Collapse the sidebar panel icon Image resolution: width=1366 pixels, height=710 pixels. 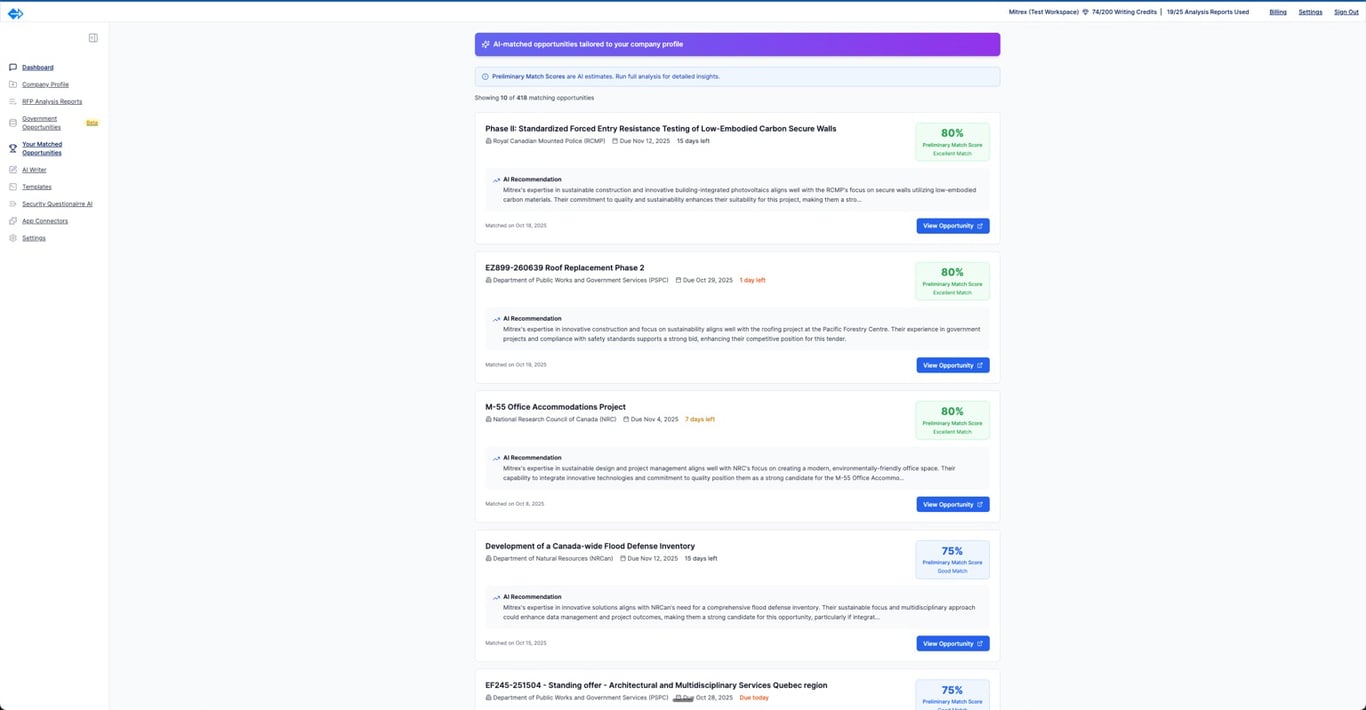point(93,38)
